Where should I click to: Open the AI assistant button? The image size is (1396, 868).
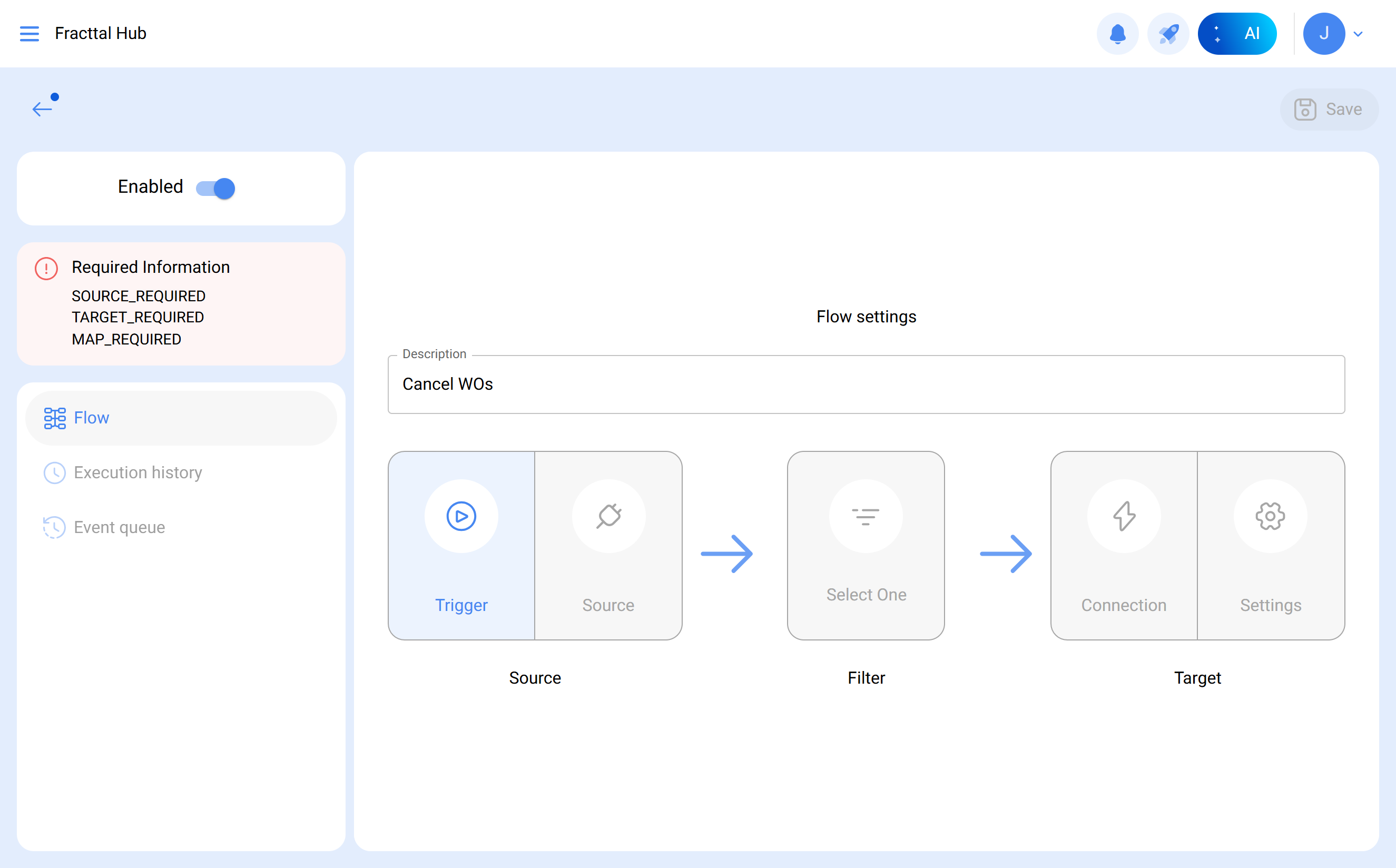[1237, 33]
